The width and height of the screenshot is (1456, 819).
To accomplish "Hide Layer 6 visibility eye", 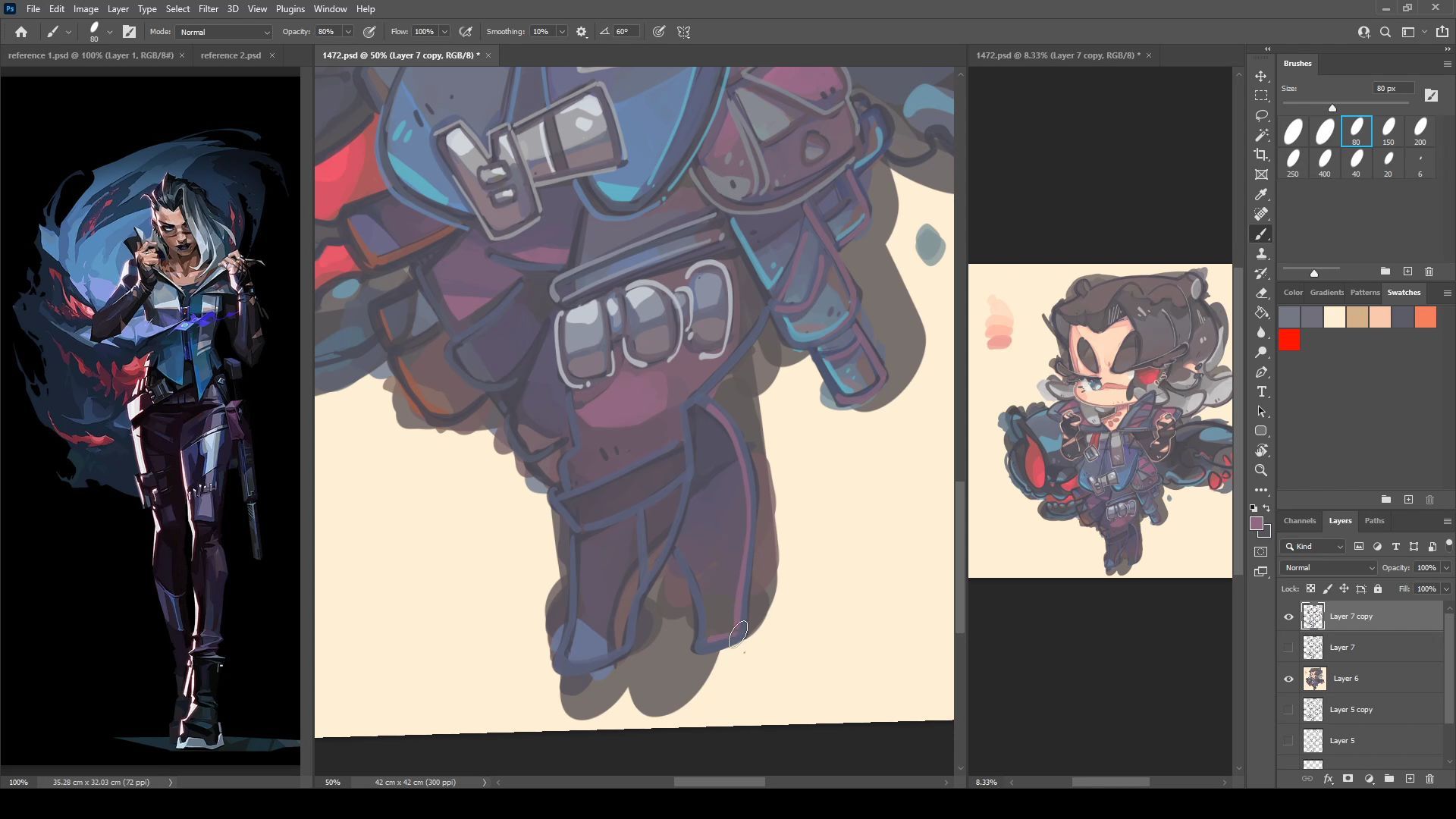I will pyautogui.click(x=1288, y=679).
